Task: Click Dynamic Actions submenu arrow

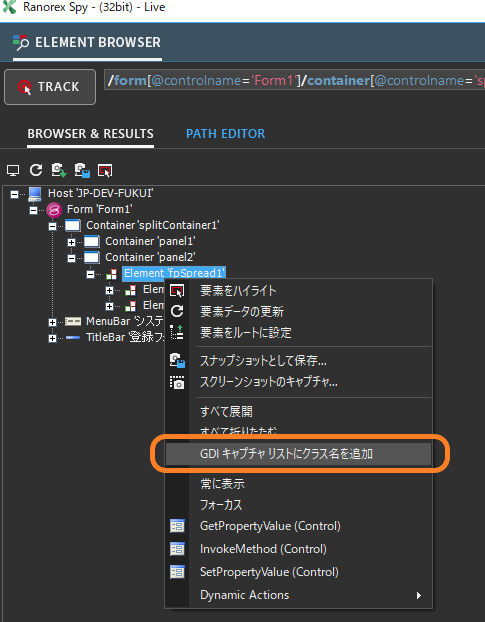Action: click(x=419, y=595)
